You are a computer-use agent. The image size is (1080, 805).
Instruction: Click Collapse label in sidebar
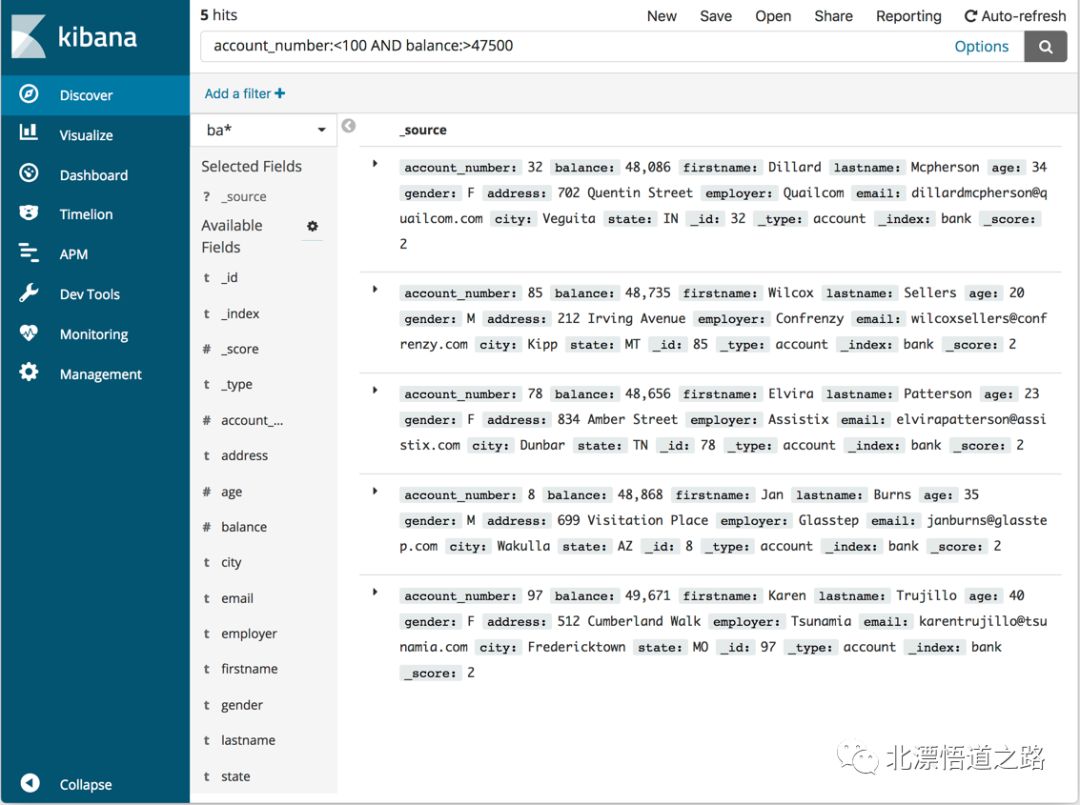coord(85,784)
